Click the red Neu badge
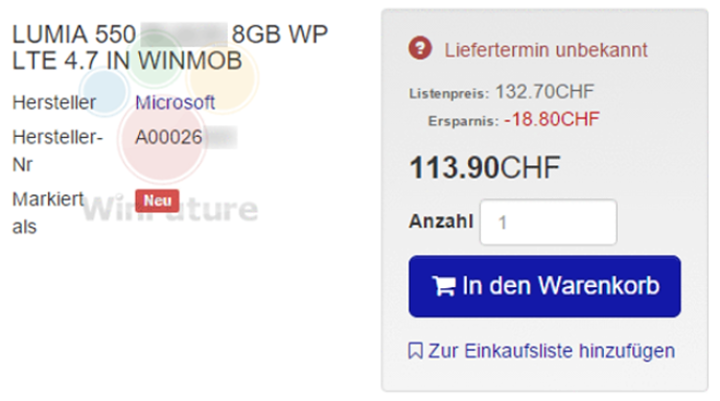Image resolution: width=720 pixels, height=401 pixels. 157,201
